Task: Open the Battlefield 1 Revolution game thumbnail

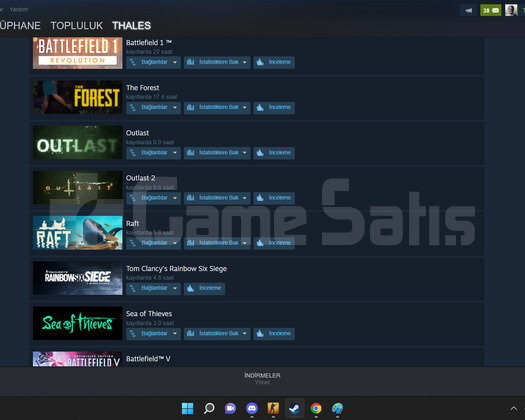Action: pos(78,53)
